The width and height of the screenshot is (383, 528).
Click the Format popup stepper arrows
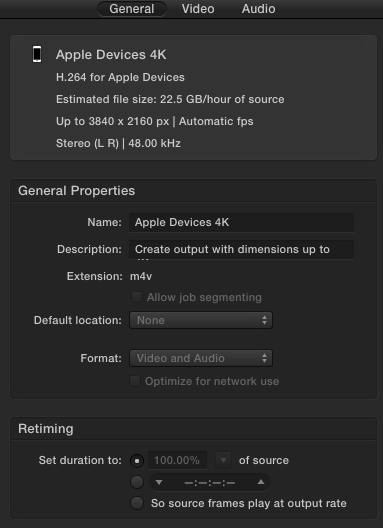264,358
